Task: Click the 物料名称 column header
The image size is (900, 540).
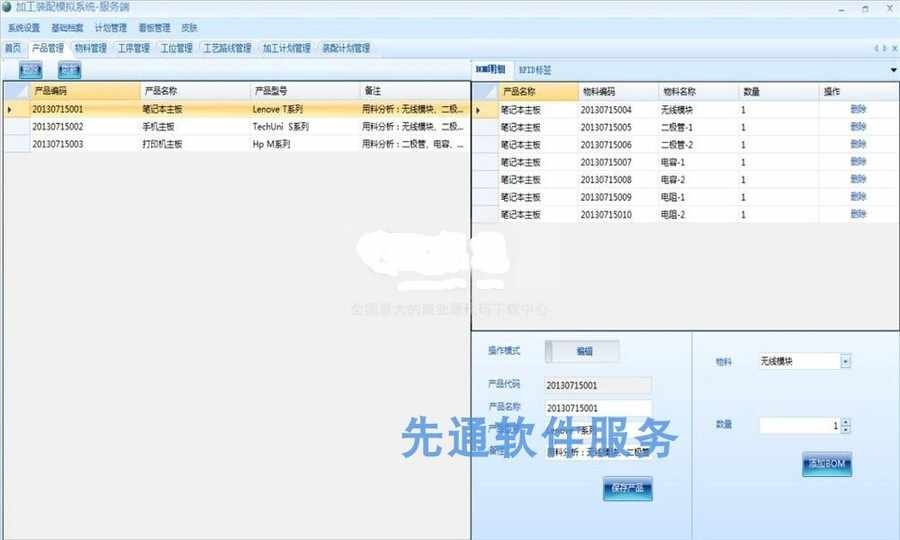Action: [x=698, y=91]
